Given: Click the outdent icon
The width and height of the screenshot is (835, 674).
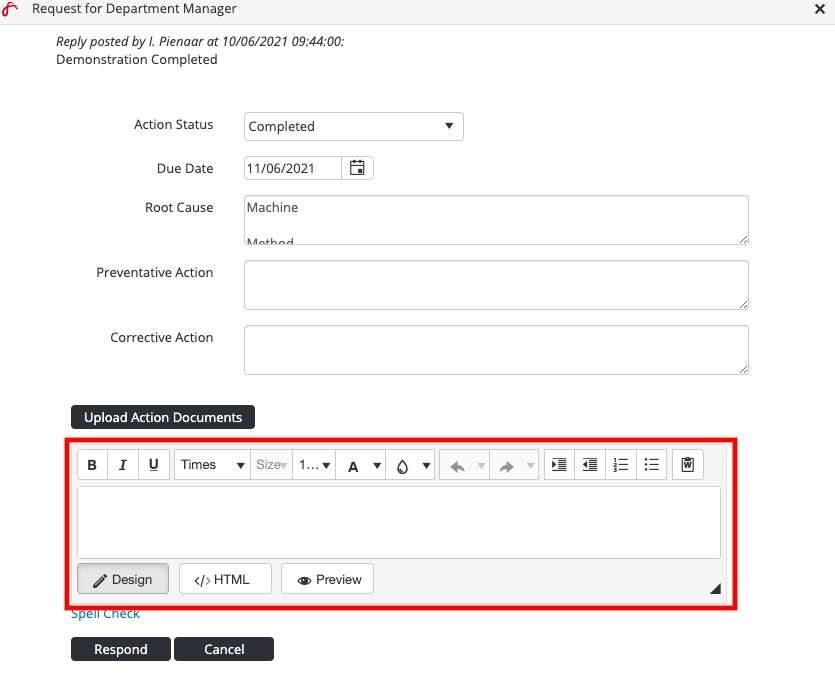Looking at the screenshot, I should [x=590, y=465].
